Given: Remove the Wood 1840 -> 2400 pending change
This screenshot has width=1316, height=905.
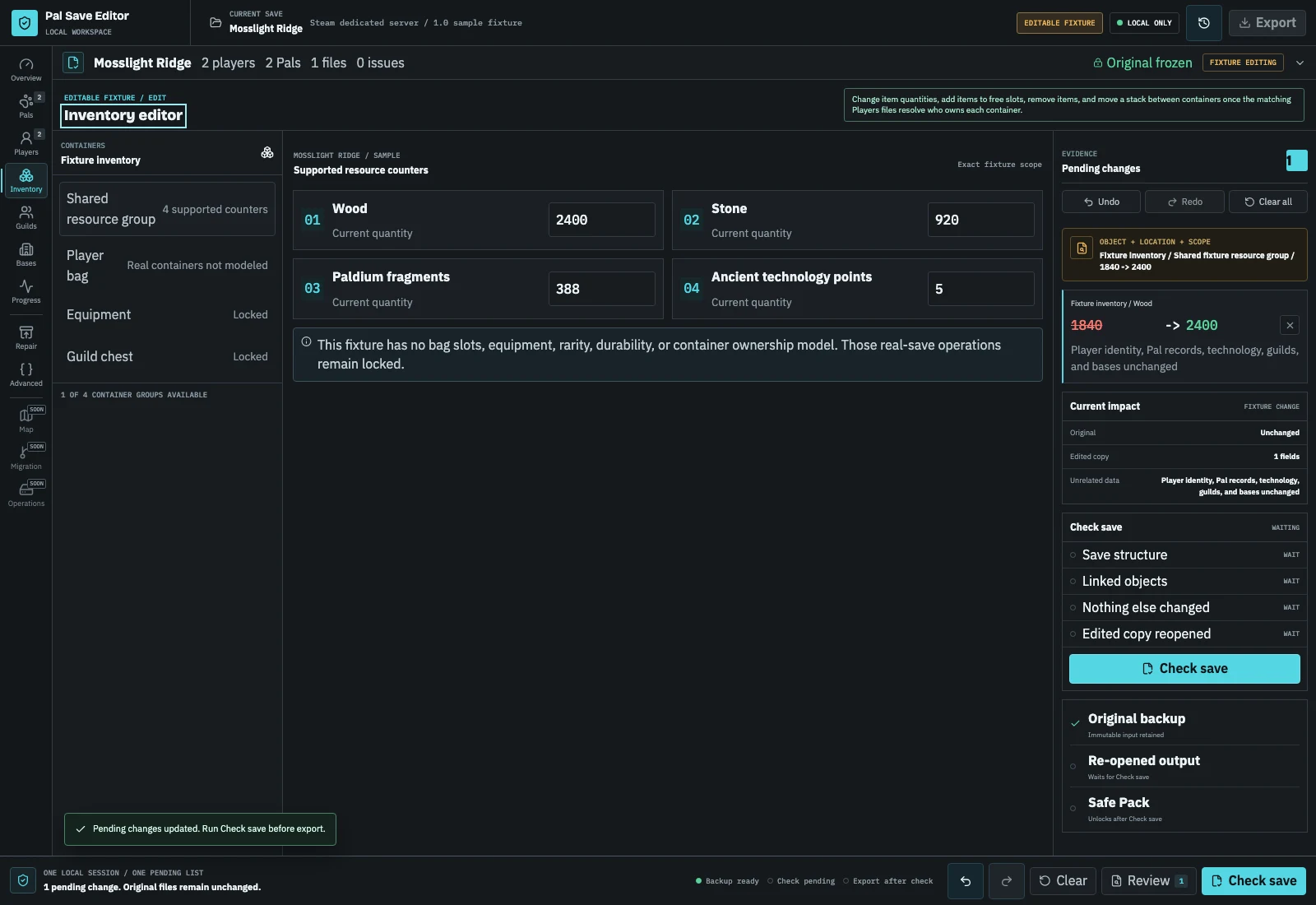Looking at the screenshot, I should tap(1290, 326).
